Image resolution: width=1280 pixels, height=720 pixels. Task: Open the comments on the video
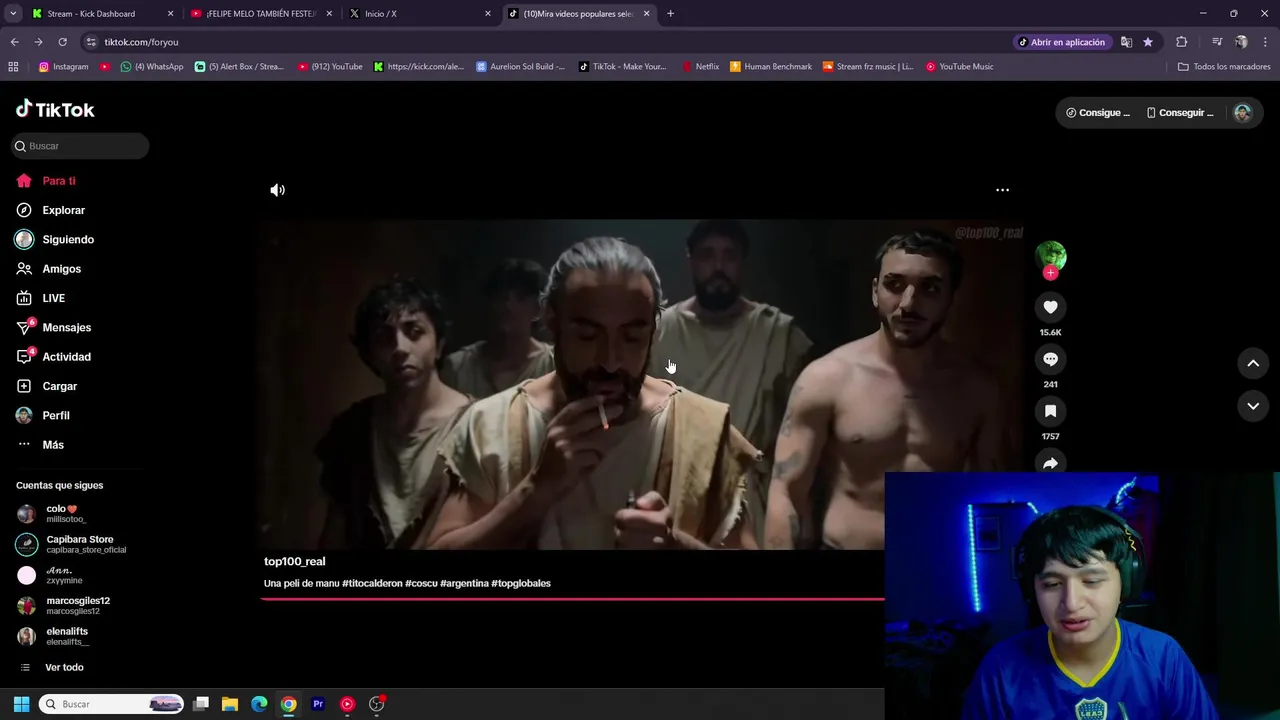coord(1050,359)
